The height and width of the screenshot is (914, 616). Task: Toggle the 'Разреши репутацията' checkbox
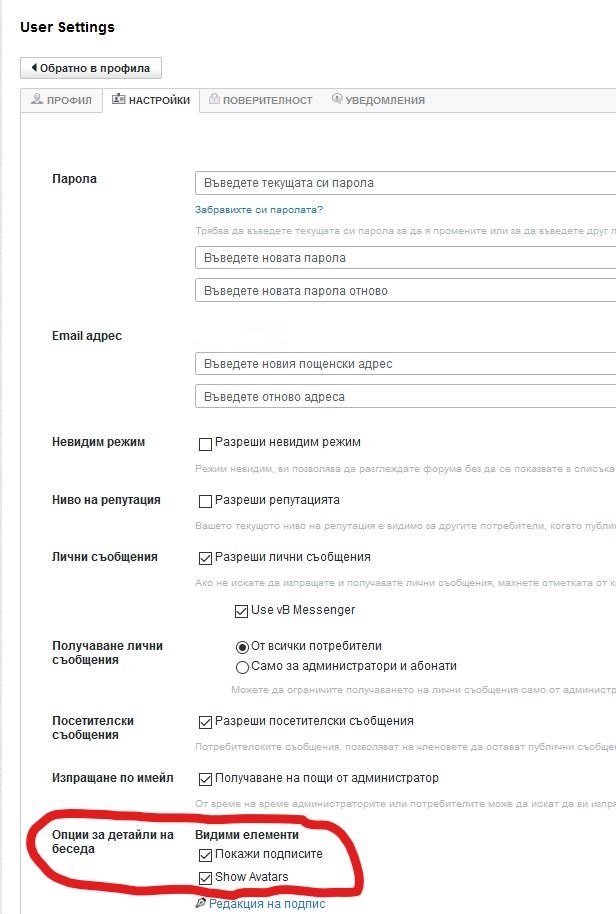[x=206, y=501]
